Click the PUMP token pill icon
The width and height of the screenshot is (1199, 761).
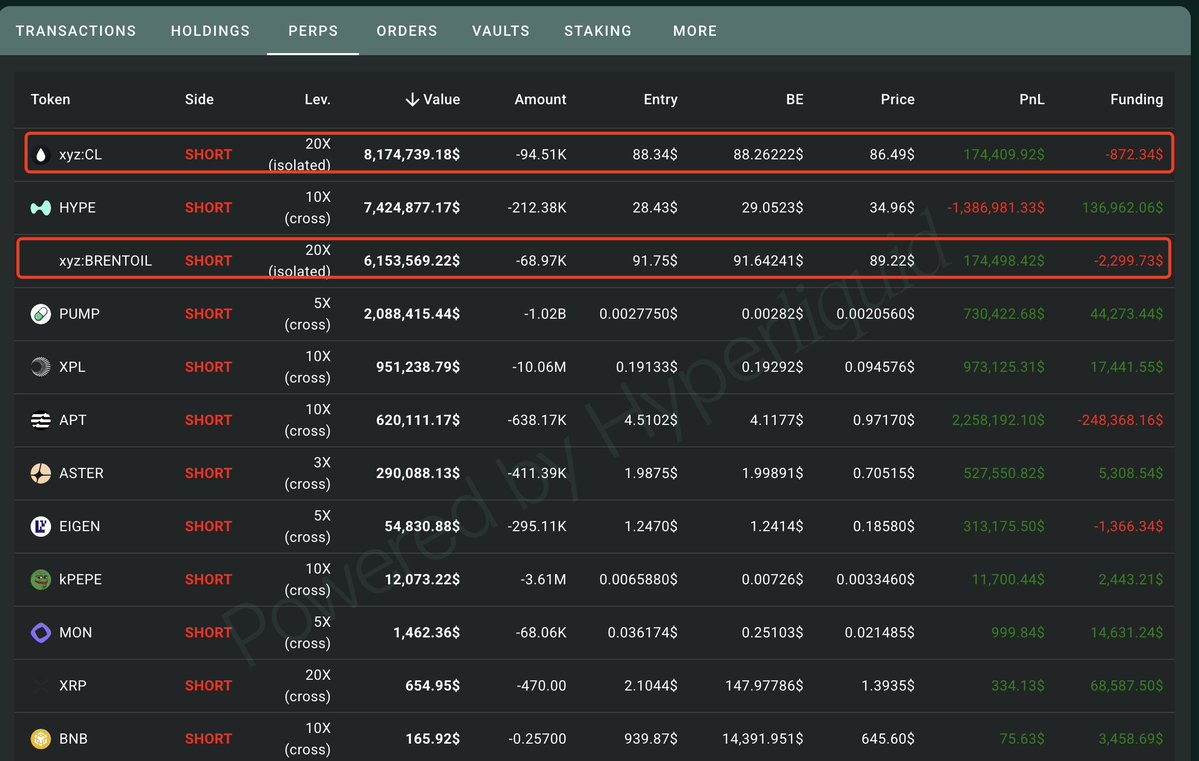[41, 314]
